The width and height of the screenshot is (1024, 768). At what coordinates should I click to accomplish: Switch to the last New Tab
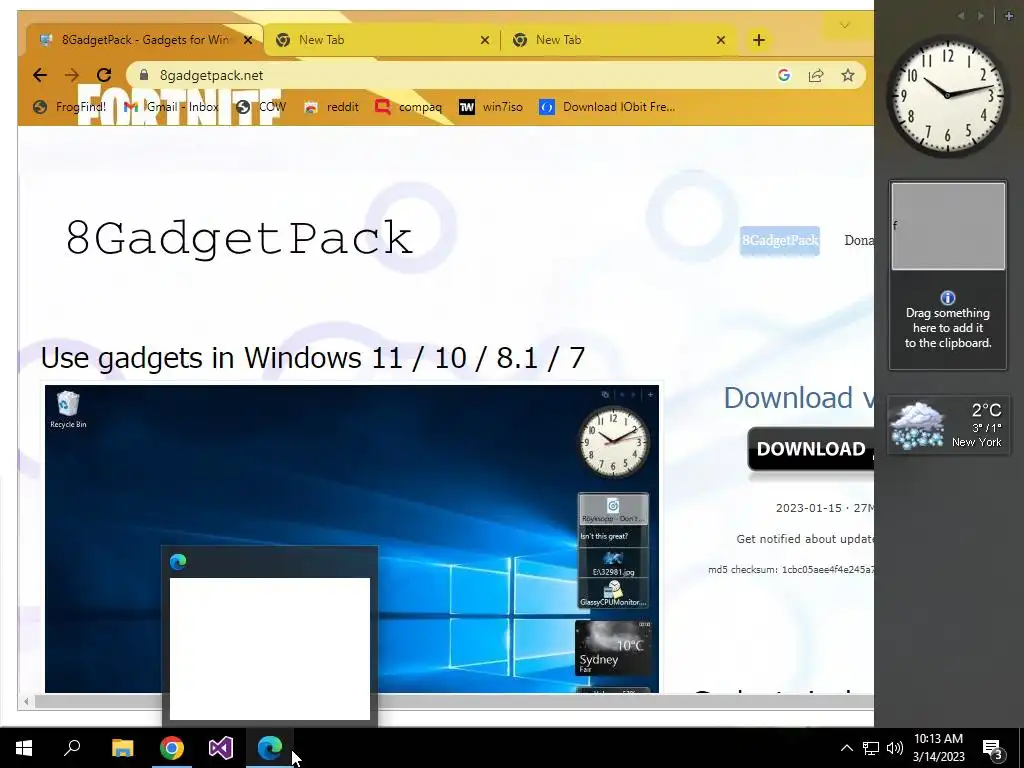point(618,40)
